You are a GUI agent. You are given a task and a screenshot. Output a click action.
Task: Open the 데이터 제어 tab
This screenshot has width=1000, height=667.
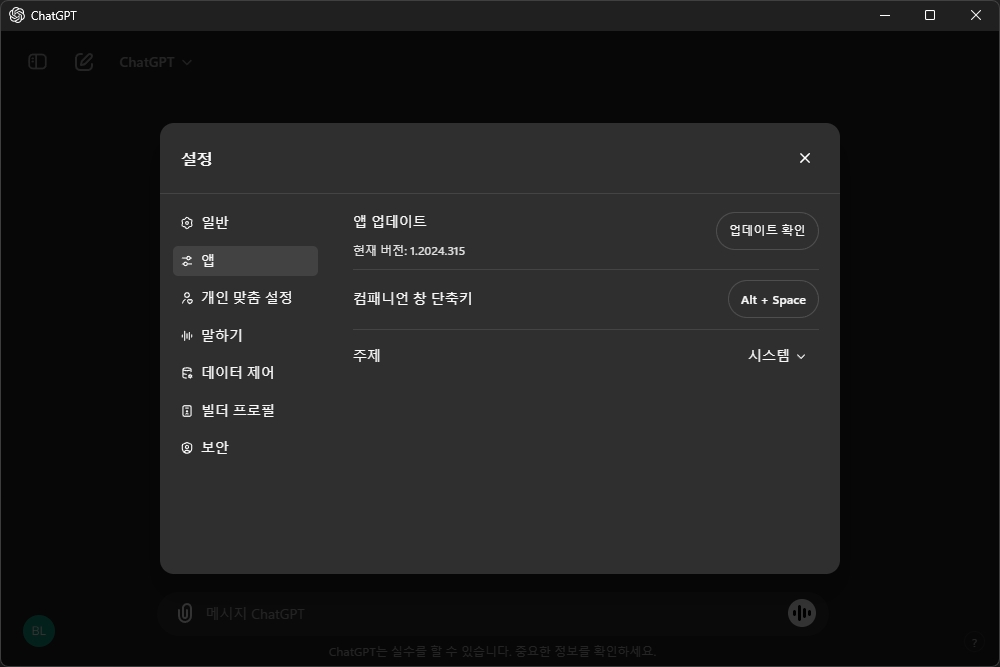point(246,373)
